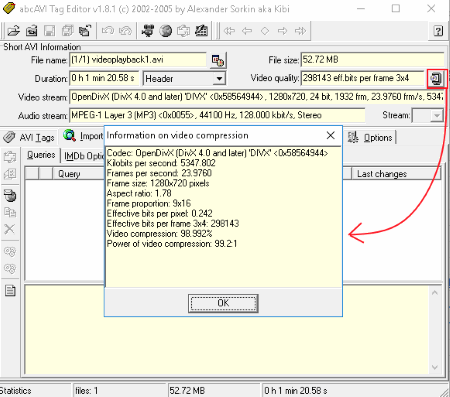Image resolution: width=450 pixels, height=397 pixels.
Task: Click 'Power of video compression: 99.2:1' line
Action: (172, 244)
